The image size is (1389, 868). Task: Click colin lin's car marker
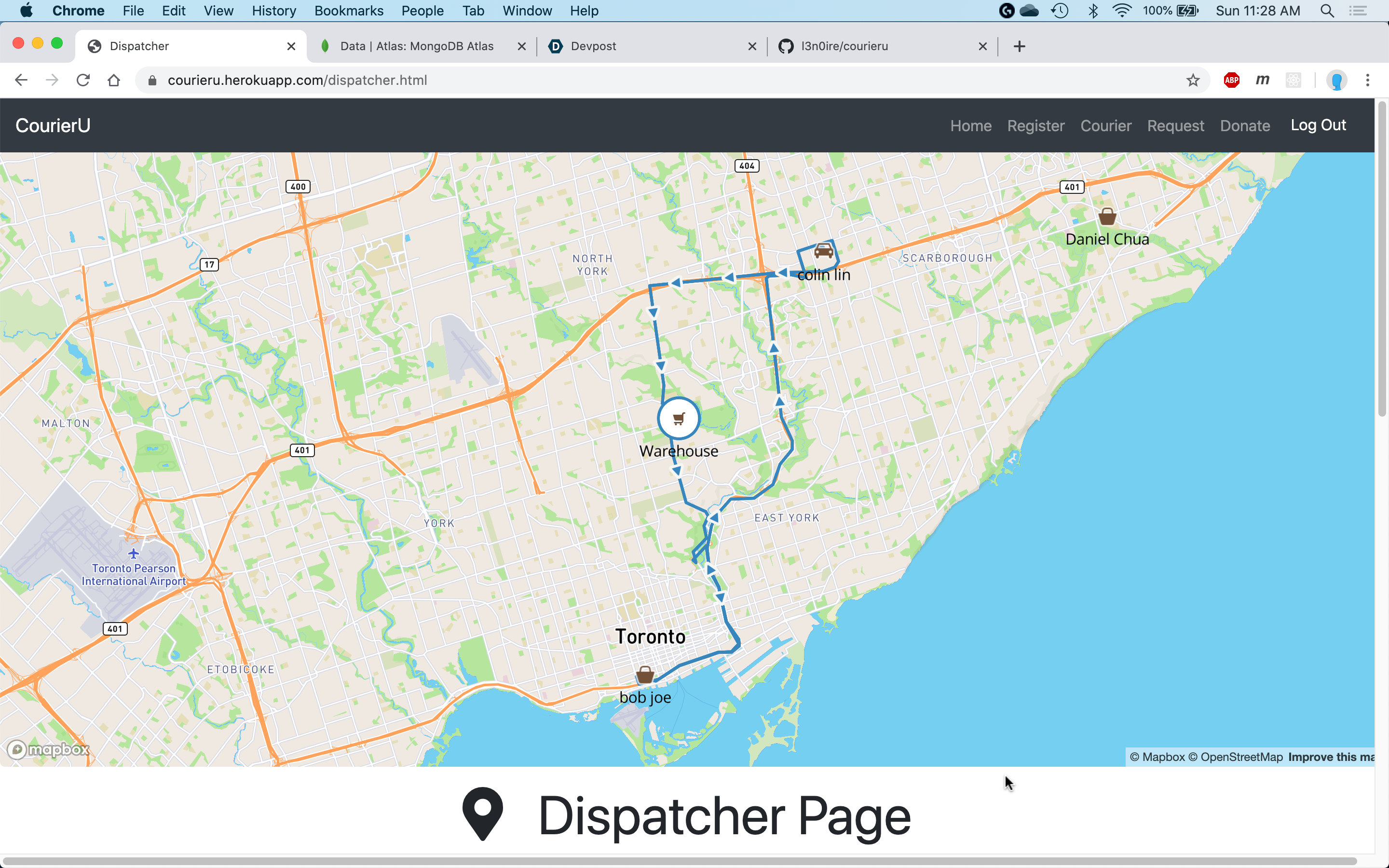point(823,251)
